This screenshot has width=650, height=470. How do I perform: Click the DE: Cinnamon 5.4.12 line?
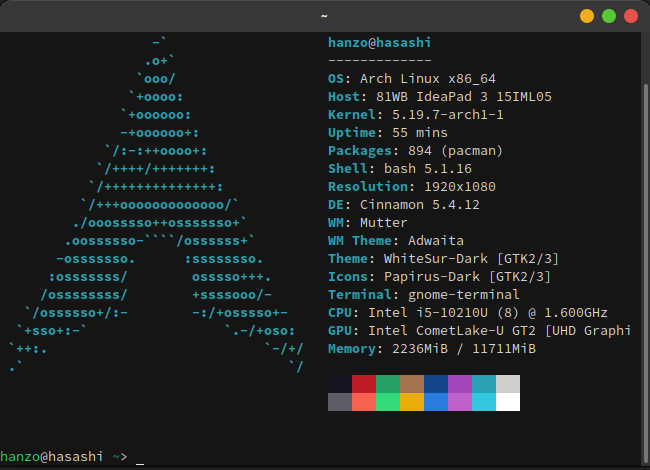404,205
